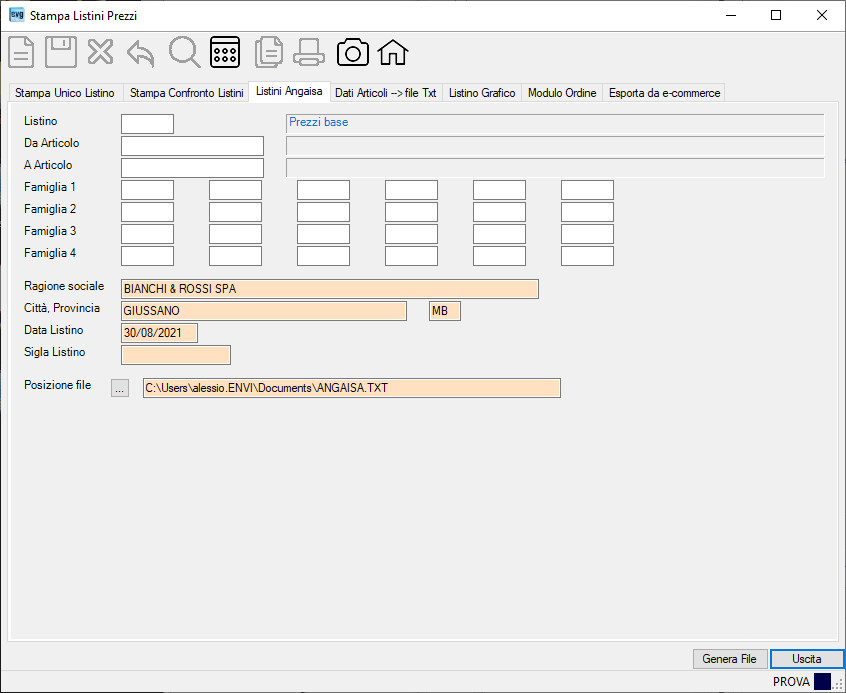846x693 pixels.
Task: Click the undo arrow toolbar icon
Action: point(141,53)
